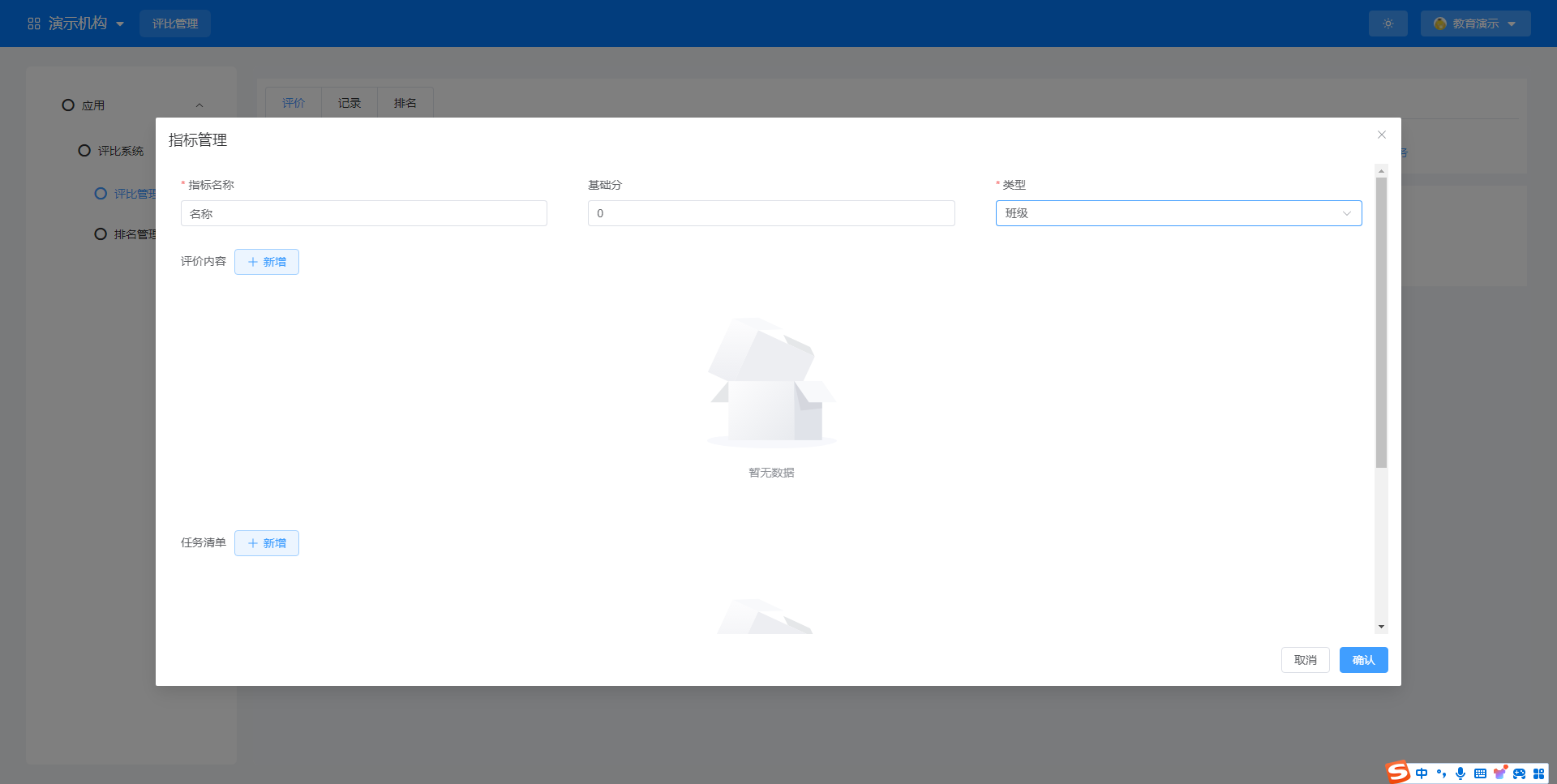
Task: Click the 取消 button
Action: pos(1306,660)
